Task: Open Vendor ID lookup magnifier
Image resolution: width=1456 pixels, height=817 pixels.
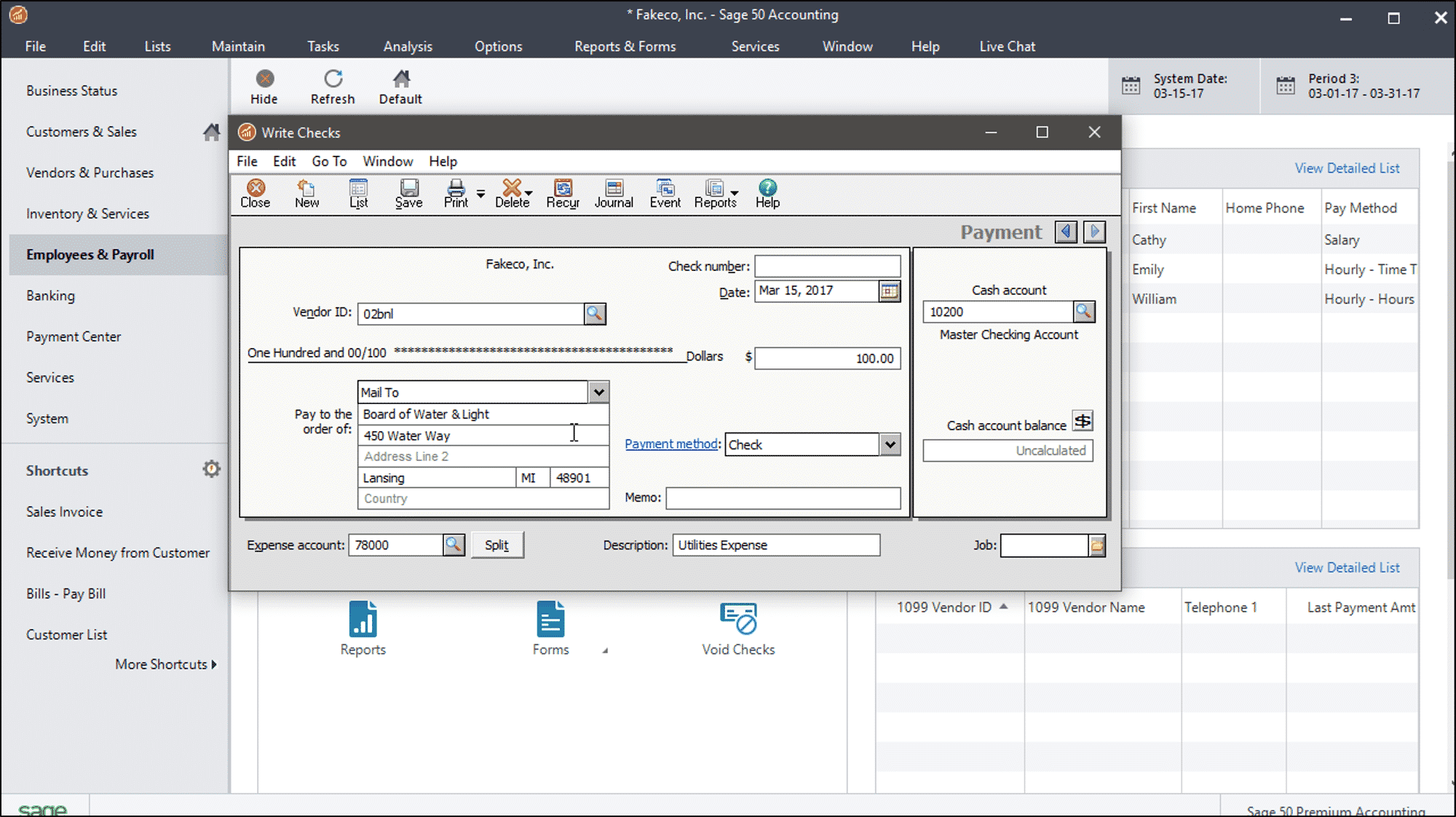Action: click(x=595, y=313)
